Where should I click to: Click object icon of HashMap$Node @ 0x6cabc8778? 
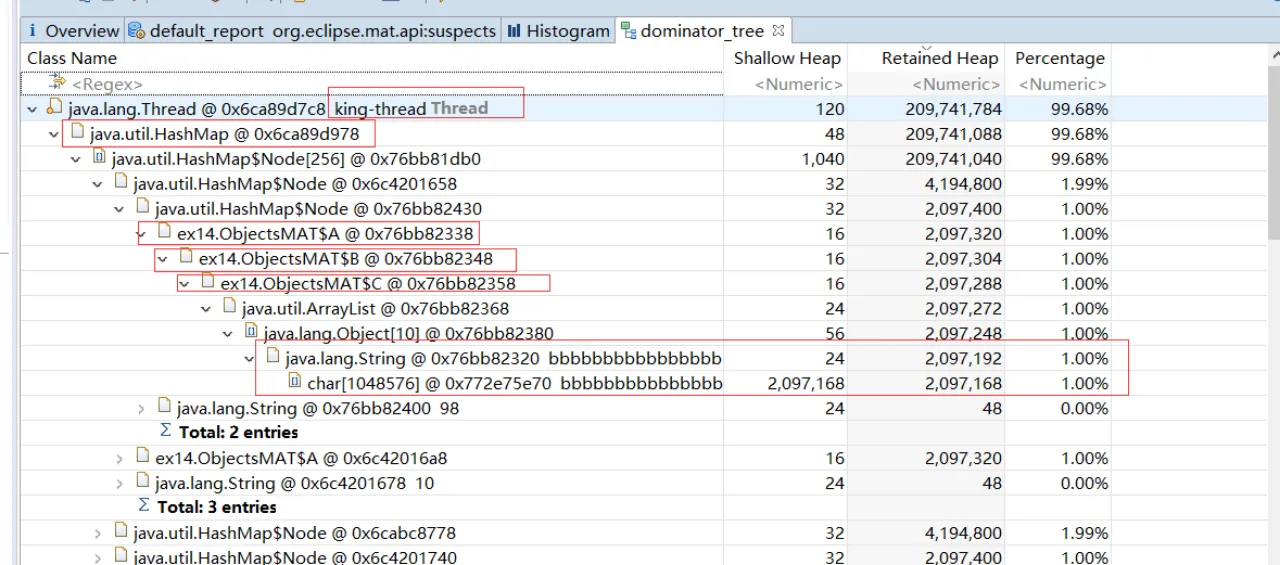[121, 533]
